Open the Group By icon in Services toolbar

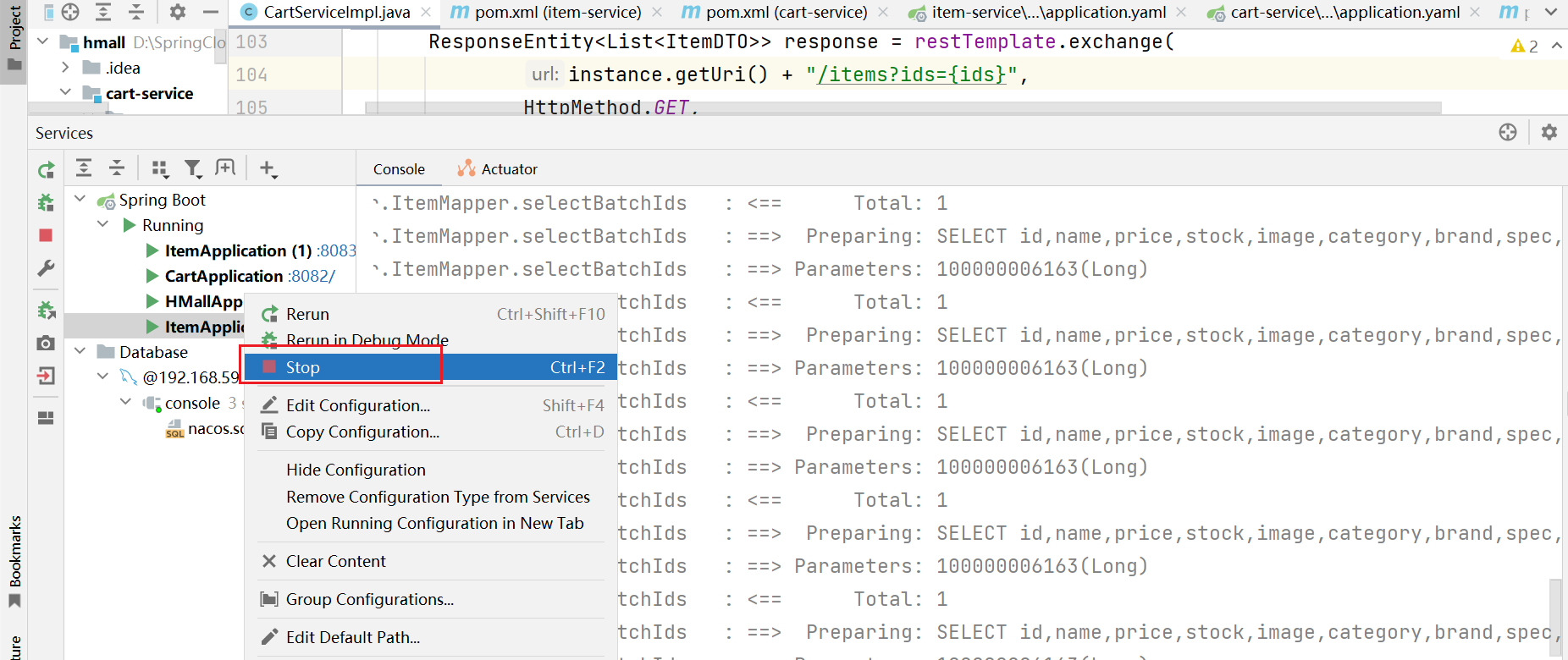coord(160,168)
